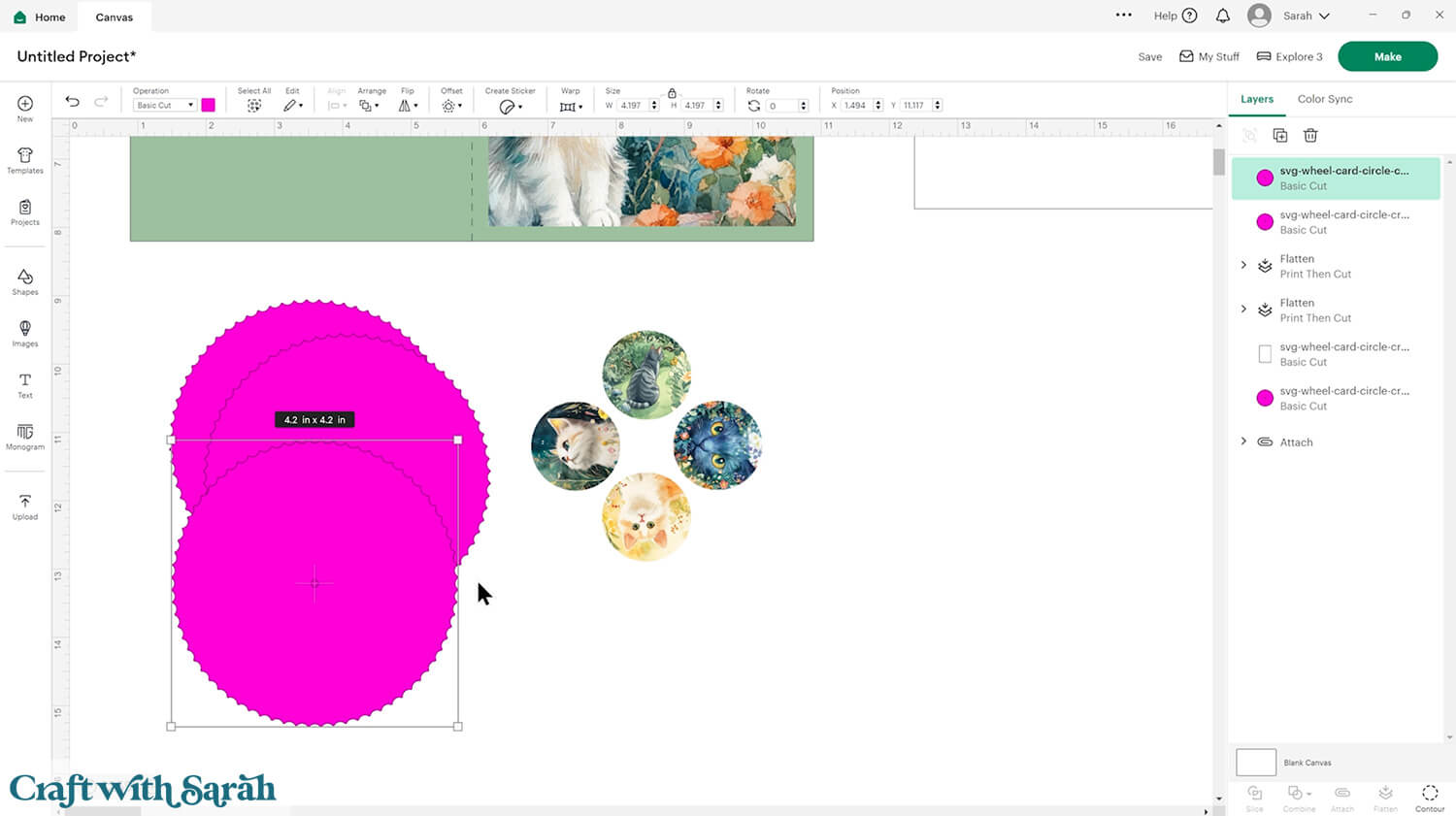Select the blue cat circle image
This screenshot has width=1456, height=816.
pos(717,445)
